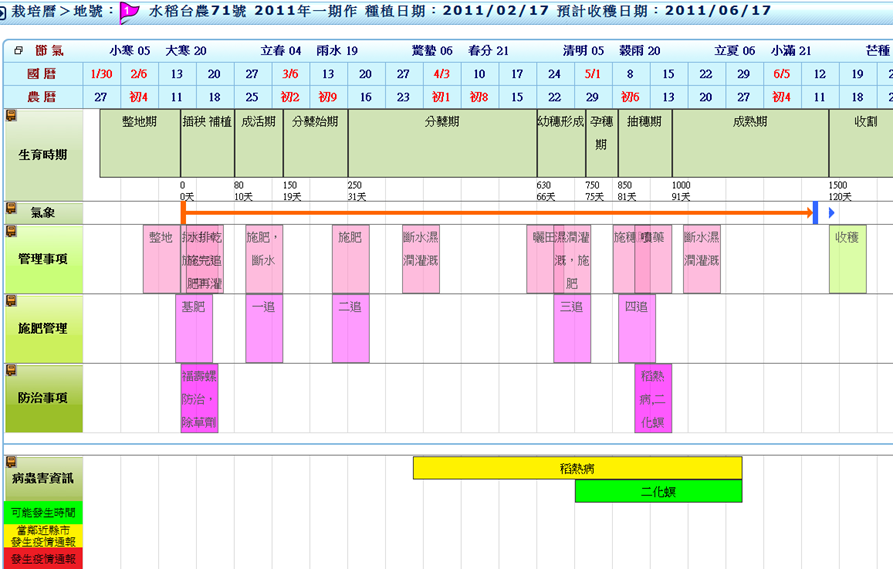Click the red 3/6 date cell
This screenshot has height=569, width=895.
290,74
